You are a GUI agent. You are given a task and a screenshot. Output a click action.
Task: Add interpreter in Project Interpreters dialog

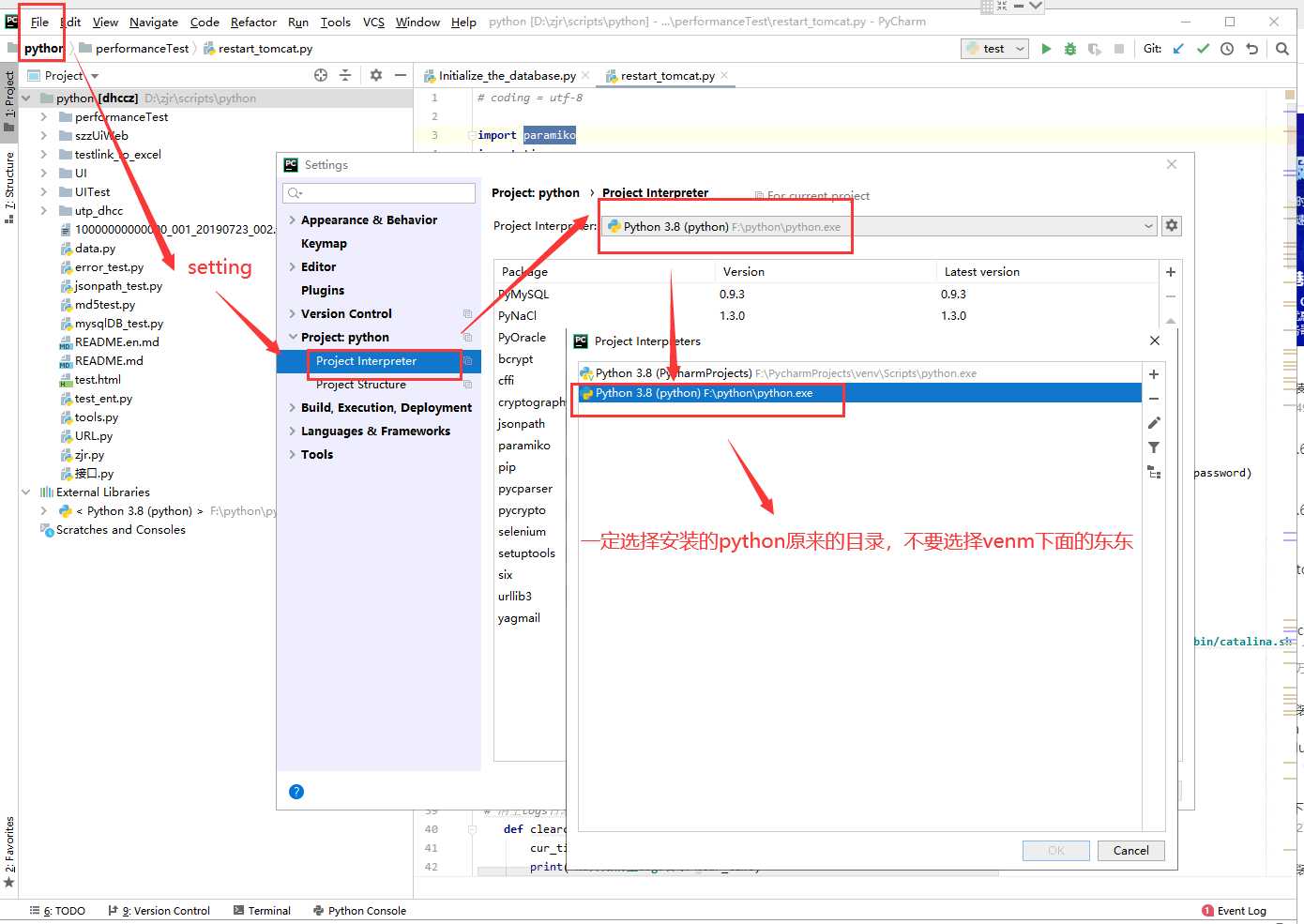tap(1154, 374)
